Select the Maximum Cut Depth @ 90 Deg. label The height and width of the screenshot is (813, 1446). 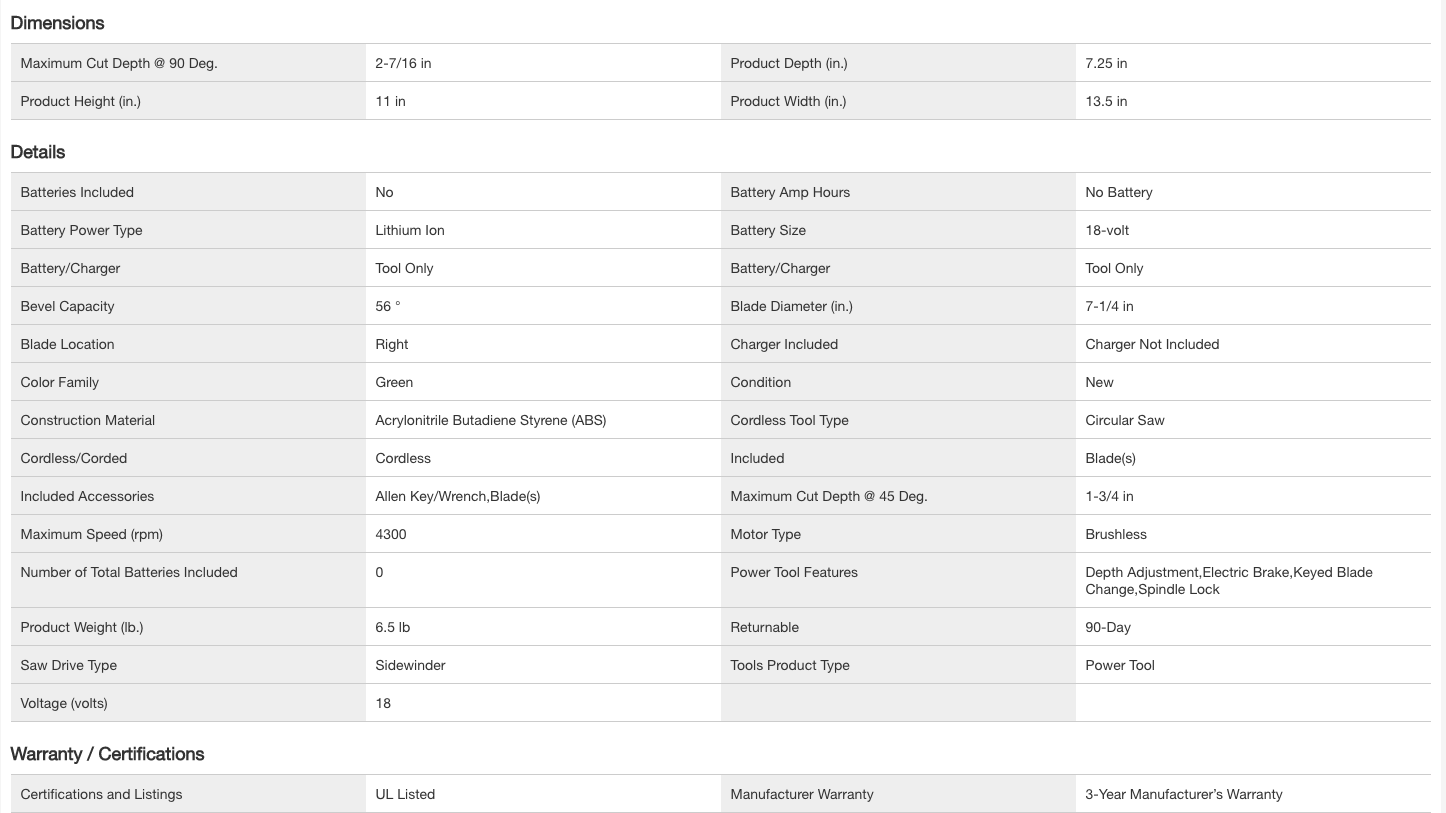coord(119,63)
